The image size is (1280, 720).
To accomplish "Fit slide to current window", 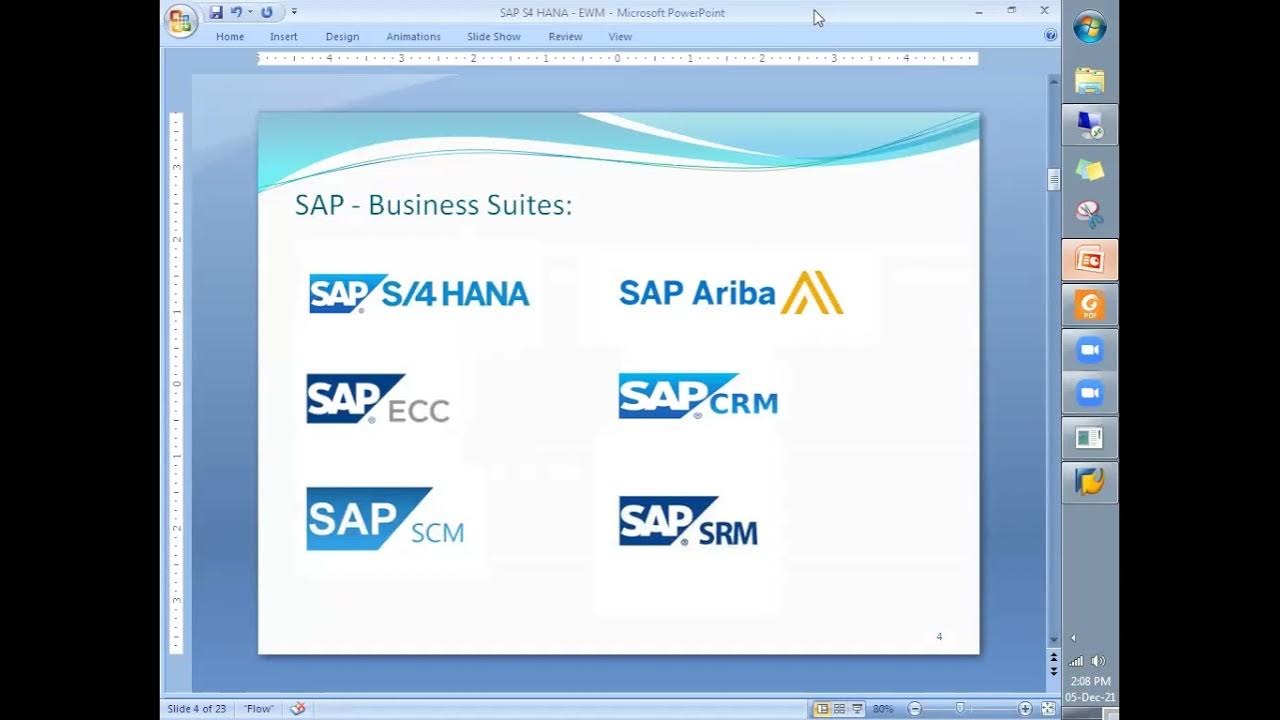I will (1048, 709).
